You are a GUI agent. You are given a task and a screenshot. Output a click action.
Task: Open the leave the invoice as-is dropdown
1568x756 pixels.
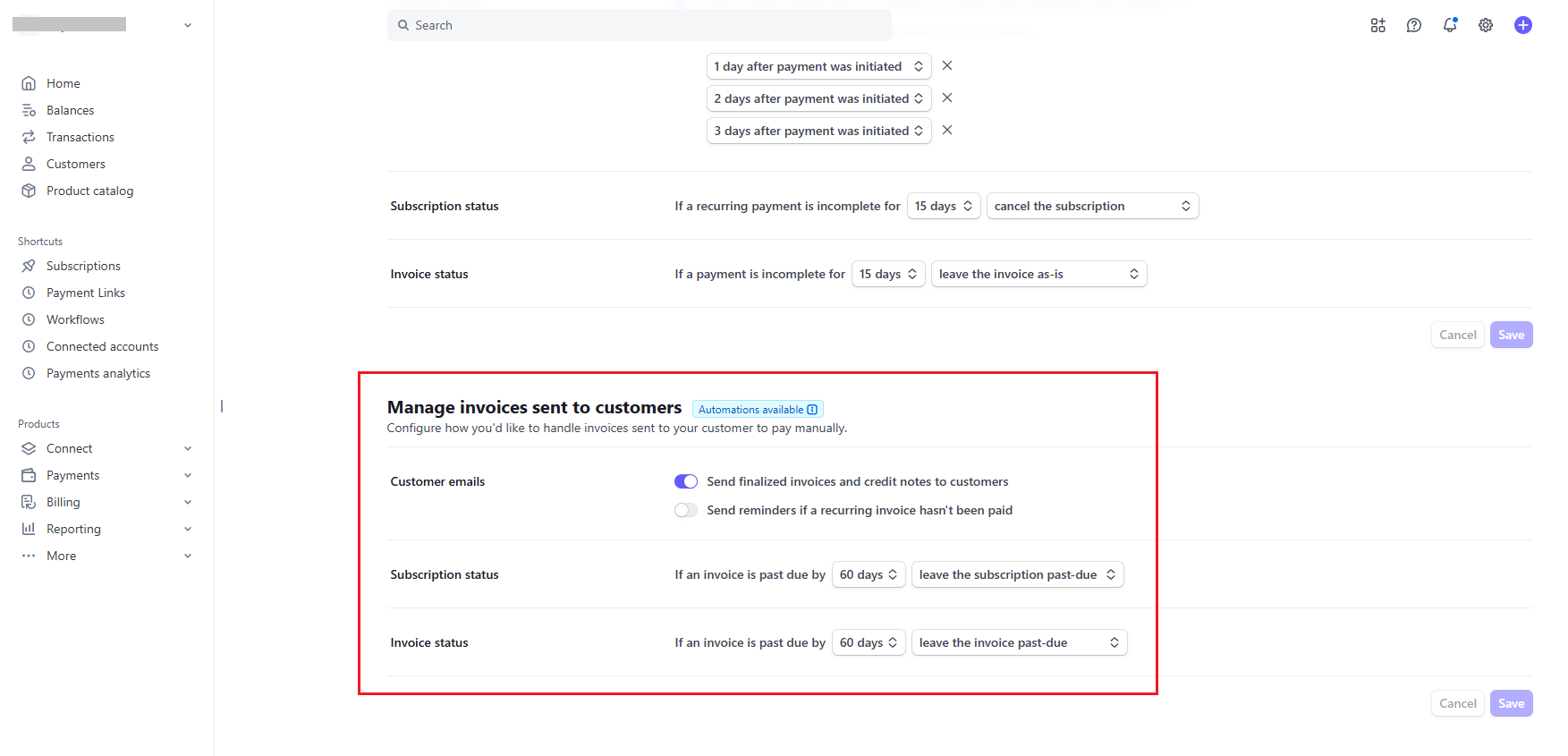(1038, 274)
